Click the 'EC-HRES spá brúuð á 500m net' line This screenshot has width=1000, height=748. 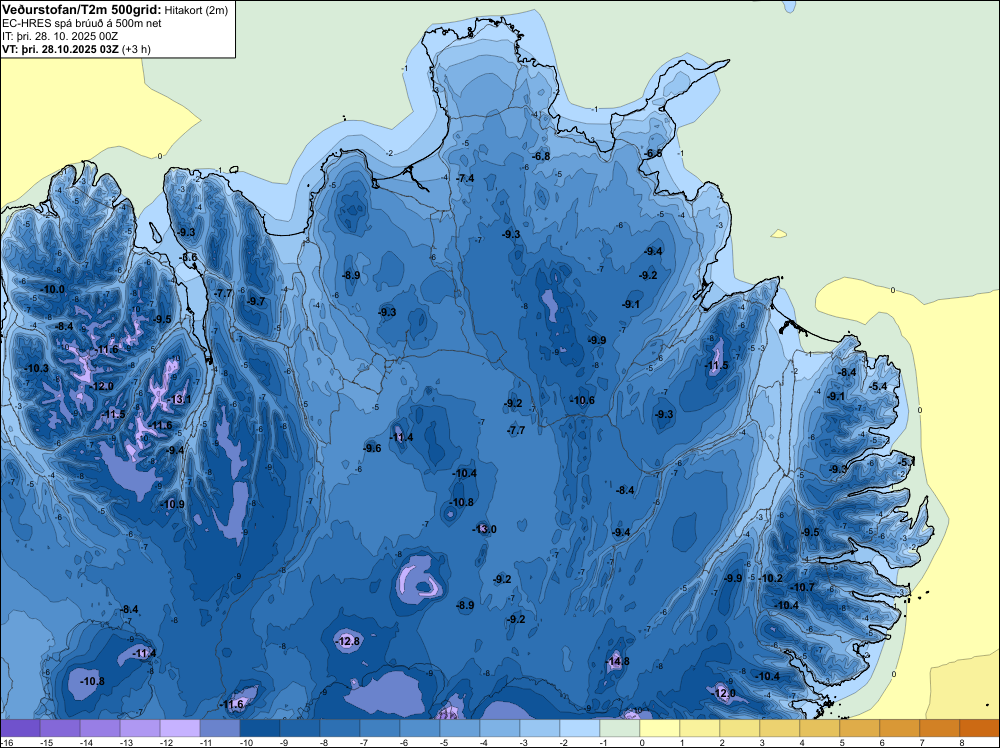[82, 23]
